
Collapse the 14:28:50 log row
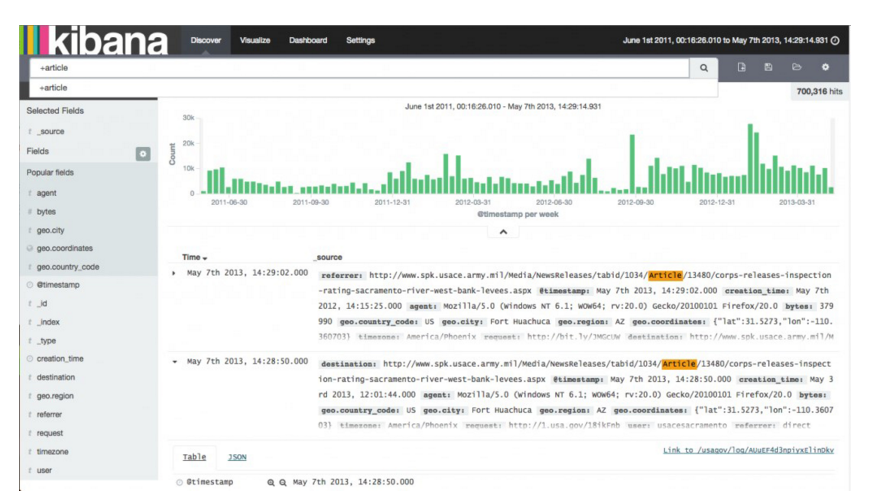[174, 362]
